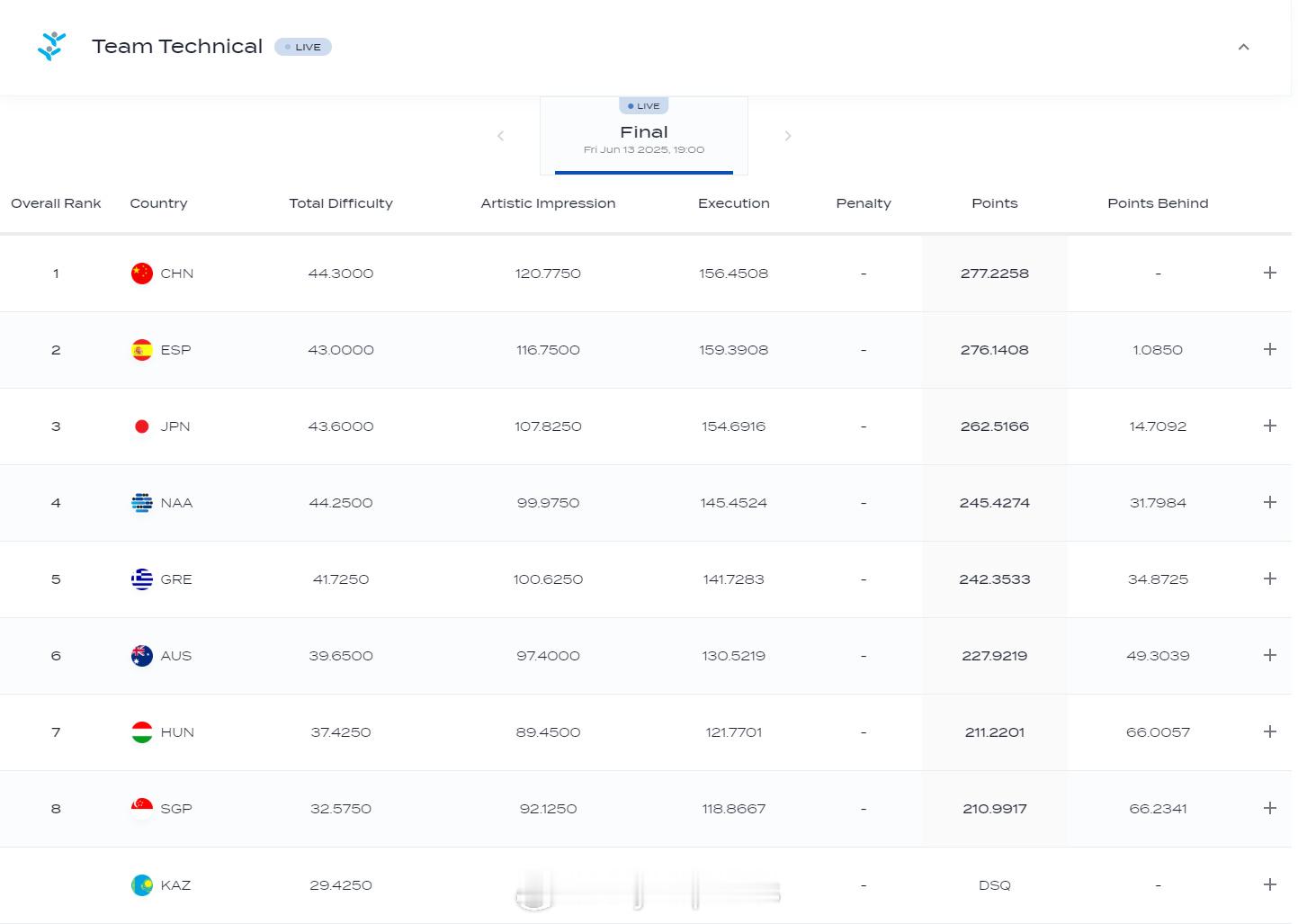The image size is (1298, 924).
Task: Click the Country column header
Action: (x=158, y=203)
